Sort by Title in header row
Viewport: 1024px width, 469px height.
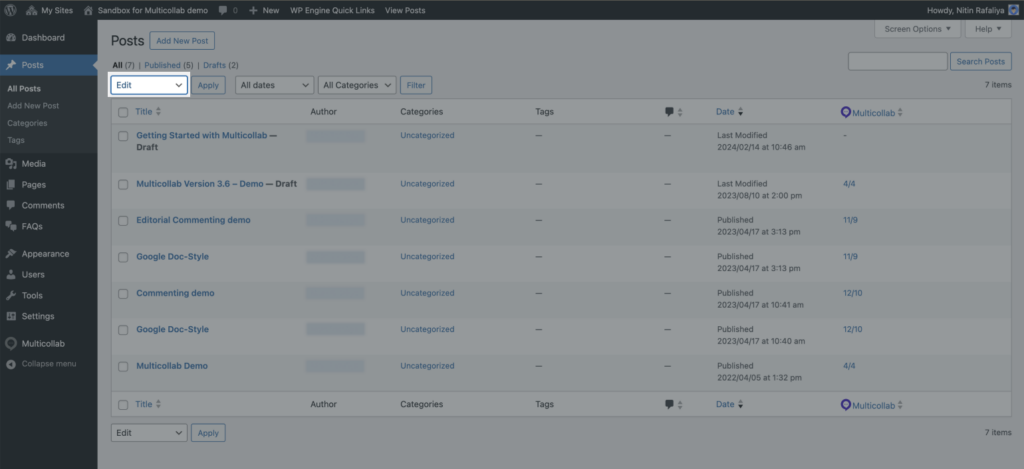[x=148, y=112]
